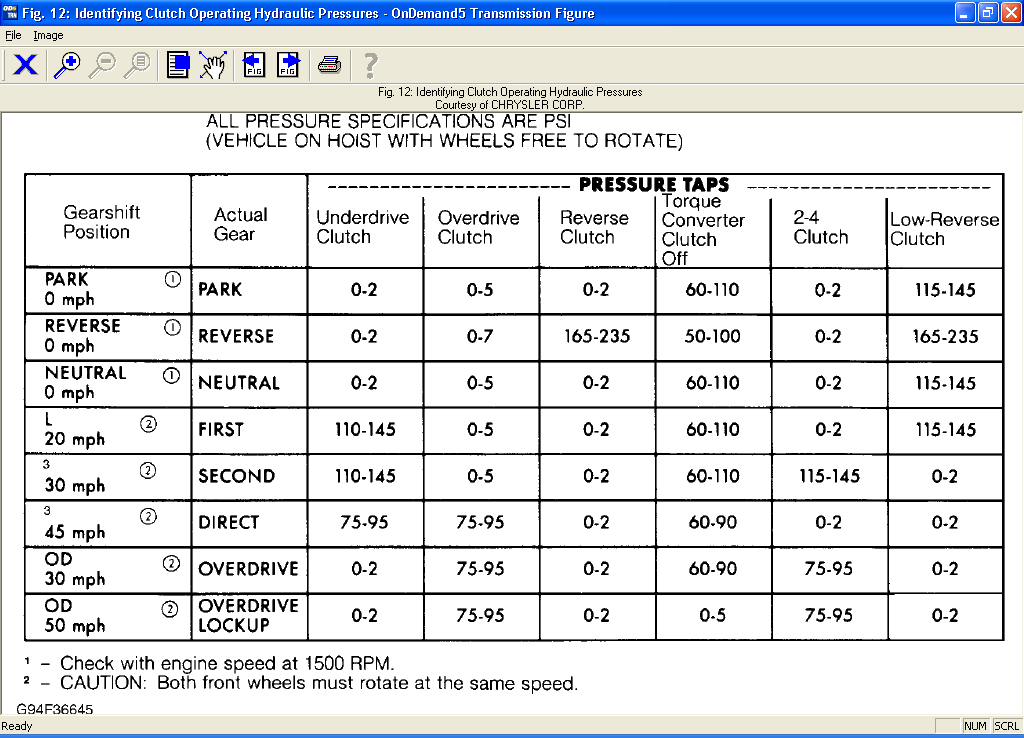The width and height of the screenshot is (1024, 738).
Task: Click 'Torque Converter Clutch Off' column header
Action: [x=703, y=230]
